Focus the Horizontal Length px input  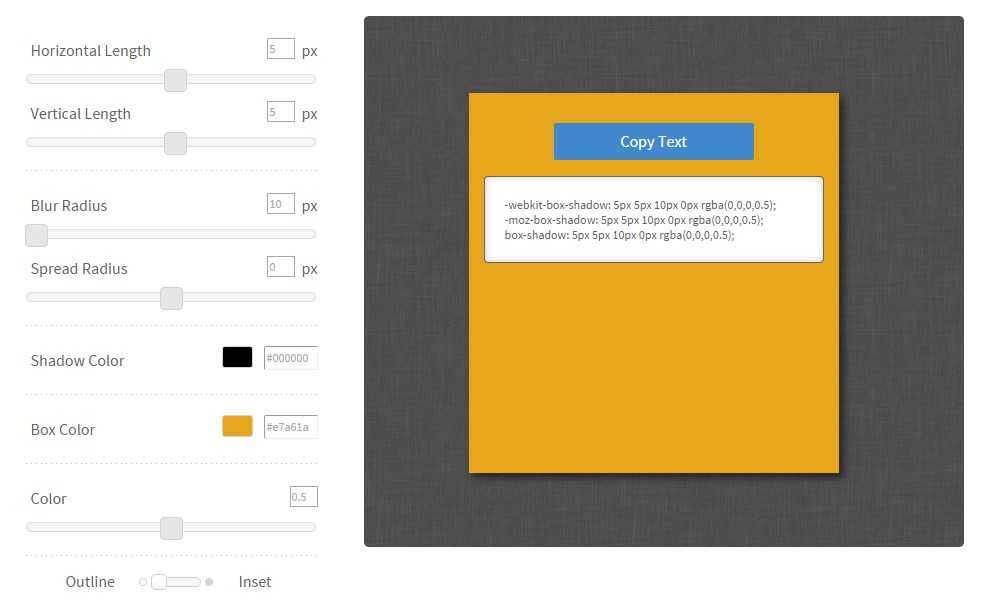point(280,49)
